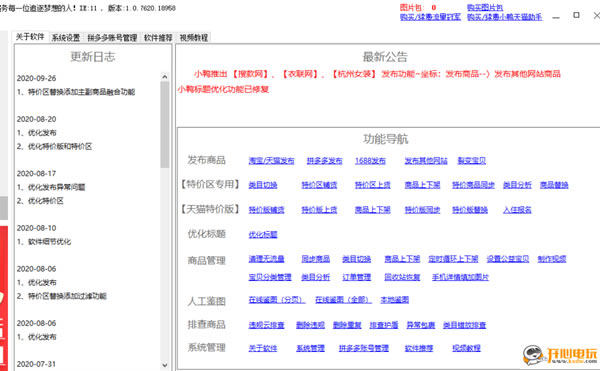600x371 pixels.
Task: Click the 手机详情填加图片 link
Action: pyautogui.click(x=460, y=277)
